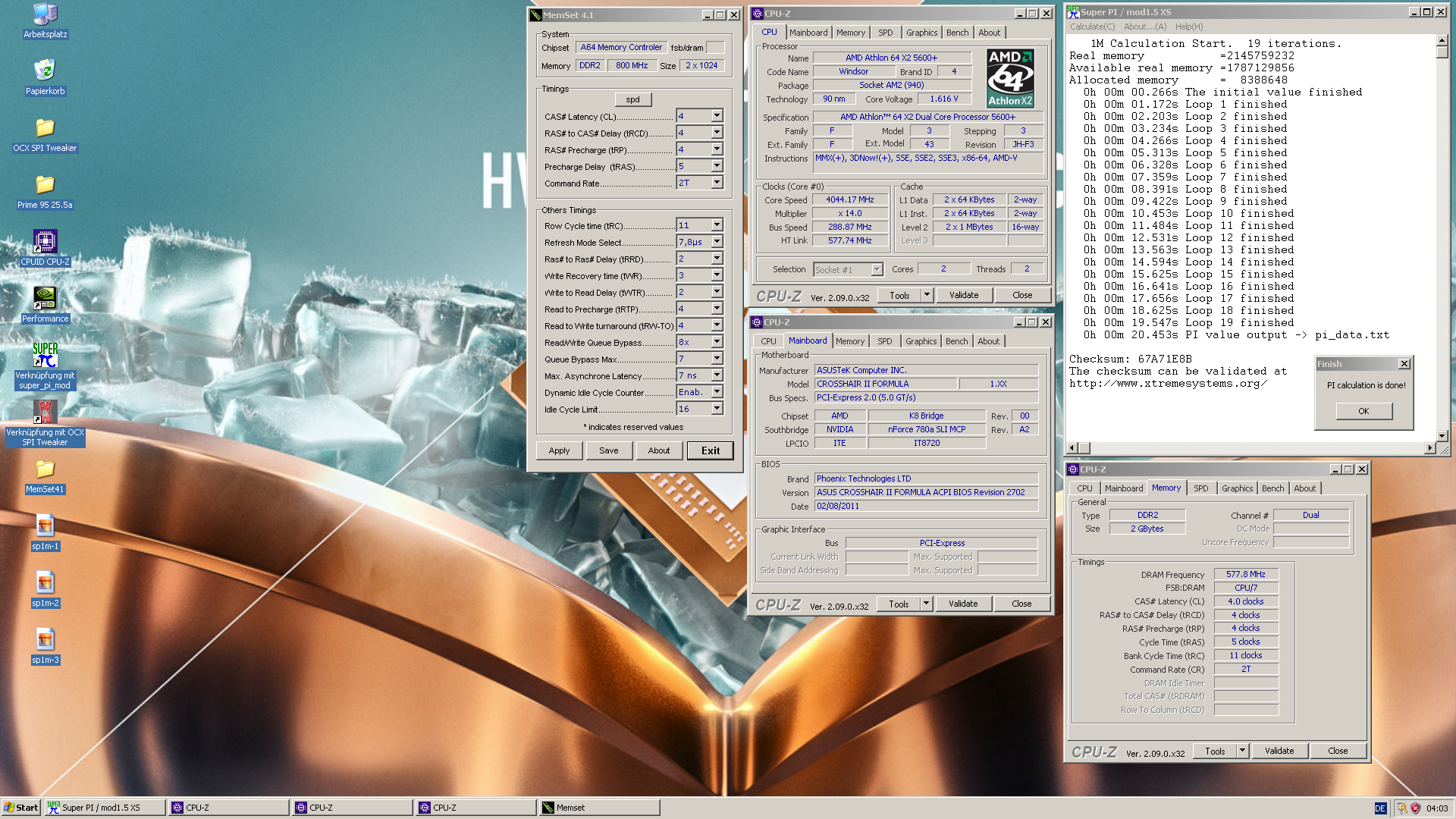Open the OCX SPI Tweaker folder

[x=45, y=135]
